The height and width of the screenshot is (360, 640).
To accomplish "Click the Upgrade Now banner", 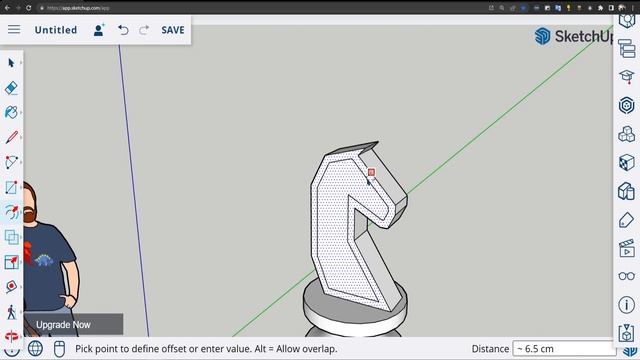I will [x=73, y=324].
